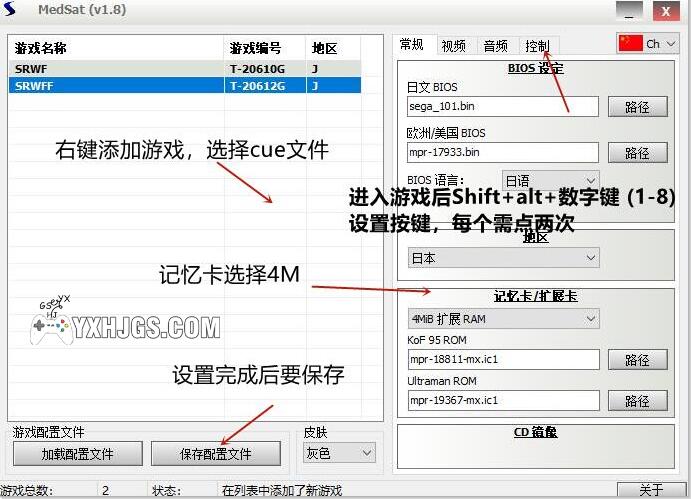Click the status text 在列表中添加了新游戏
This screenshot has height=499, width=691.
282,491
